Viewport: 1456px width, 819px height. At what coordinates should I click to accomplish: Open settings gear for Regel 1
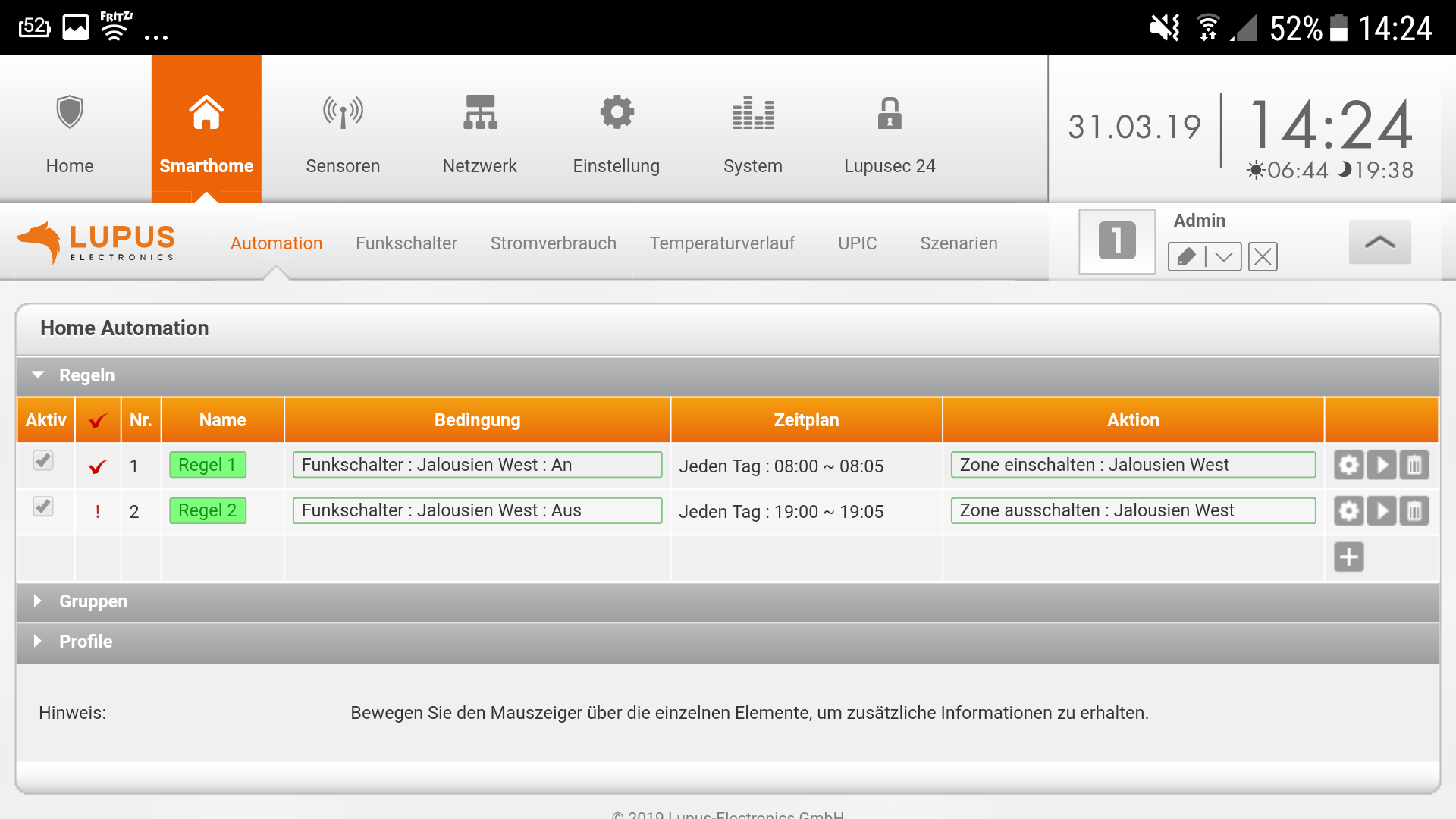(x=1348, y=465)
